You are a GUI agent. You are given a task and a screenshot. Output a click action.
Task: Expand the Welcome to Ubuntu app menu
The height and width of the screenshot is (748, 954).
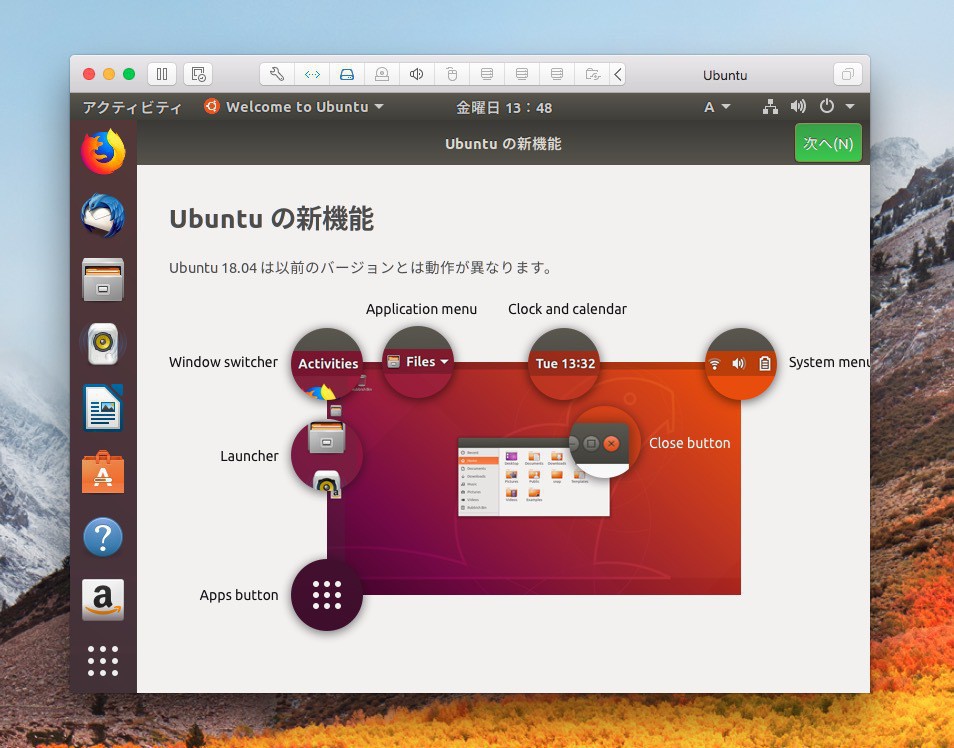(x=294, y=107)
